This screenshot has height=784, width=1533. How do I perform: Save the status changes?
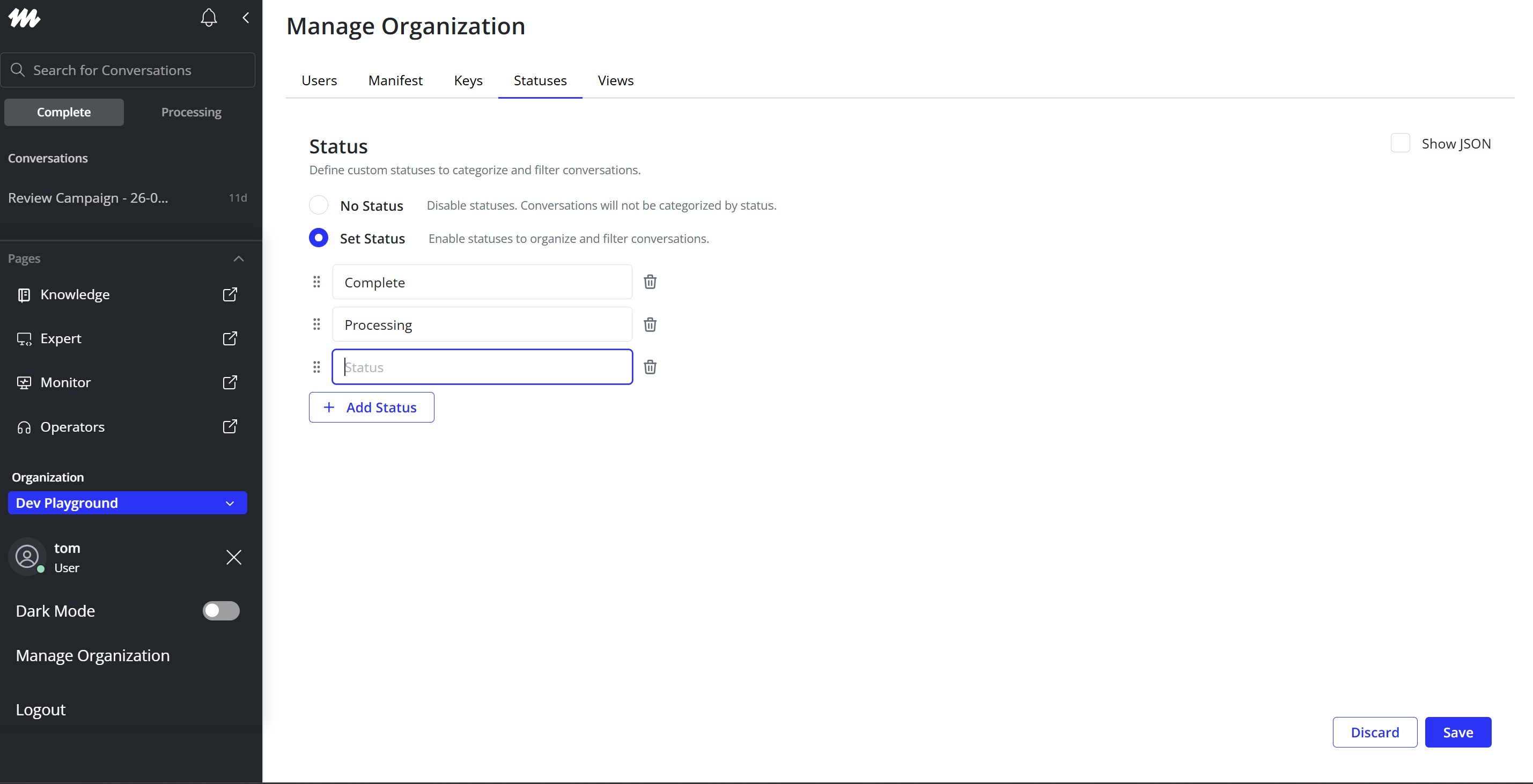pos(1457,732)
